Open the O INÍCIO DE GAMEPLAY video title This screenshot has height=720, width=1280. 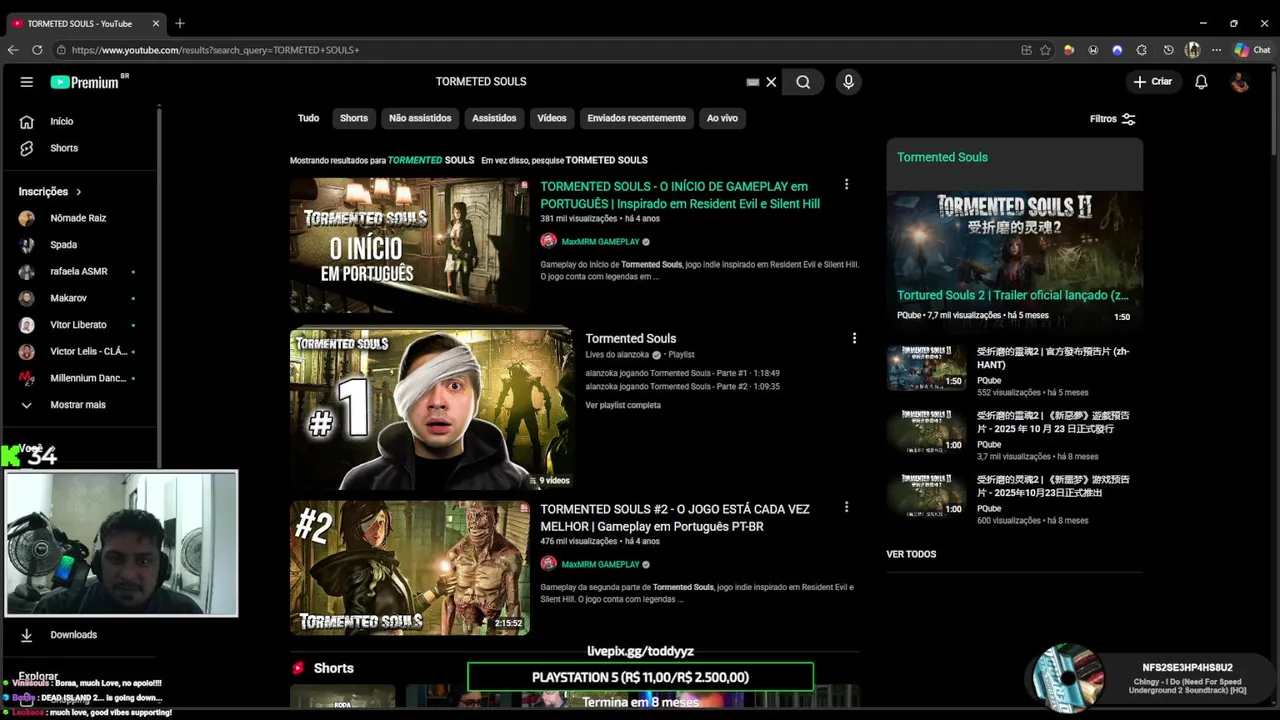(680, 195)
